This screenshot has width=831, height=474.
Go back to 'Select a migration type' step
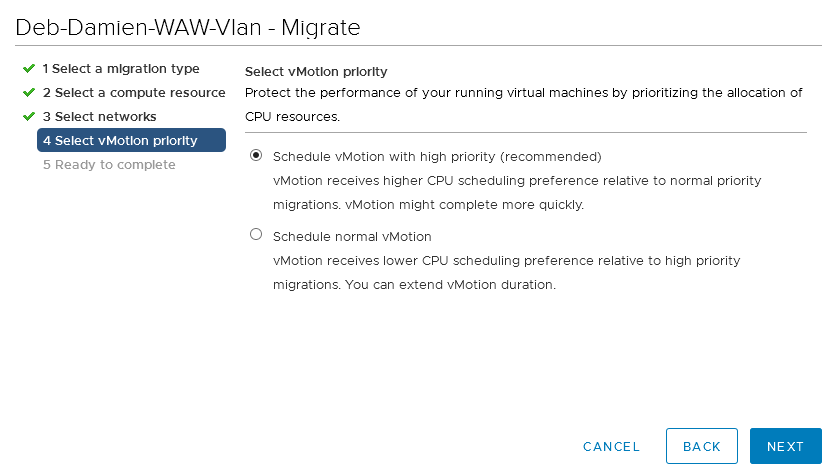pyautogui.click(x=121, y=69)
